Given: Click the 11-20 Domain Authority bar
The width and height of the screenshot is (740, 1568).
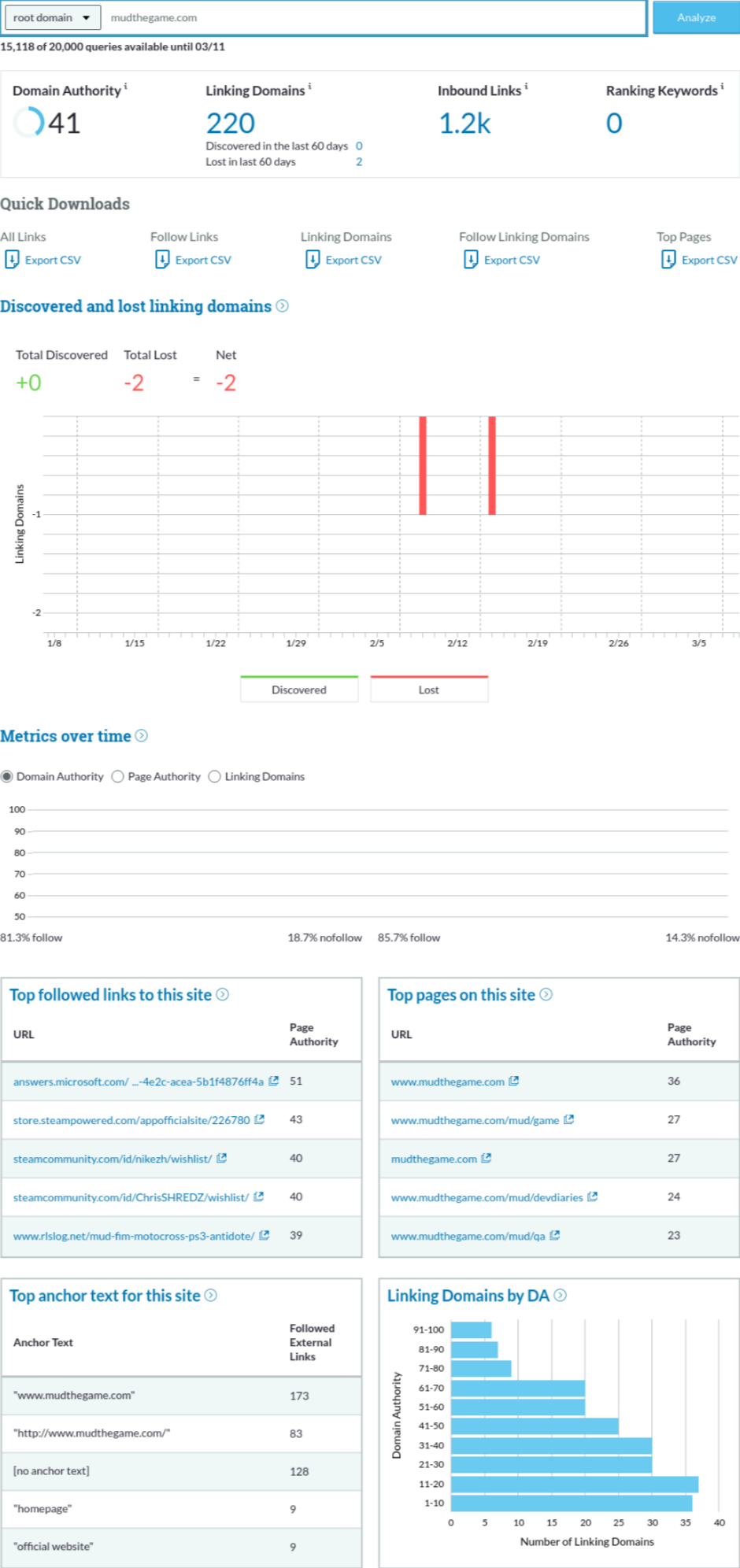Looking at the screenshot, I should coord(574,1484).
